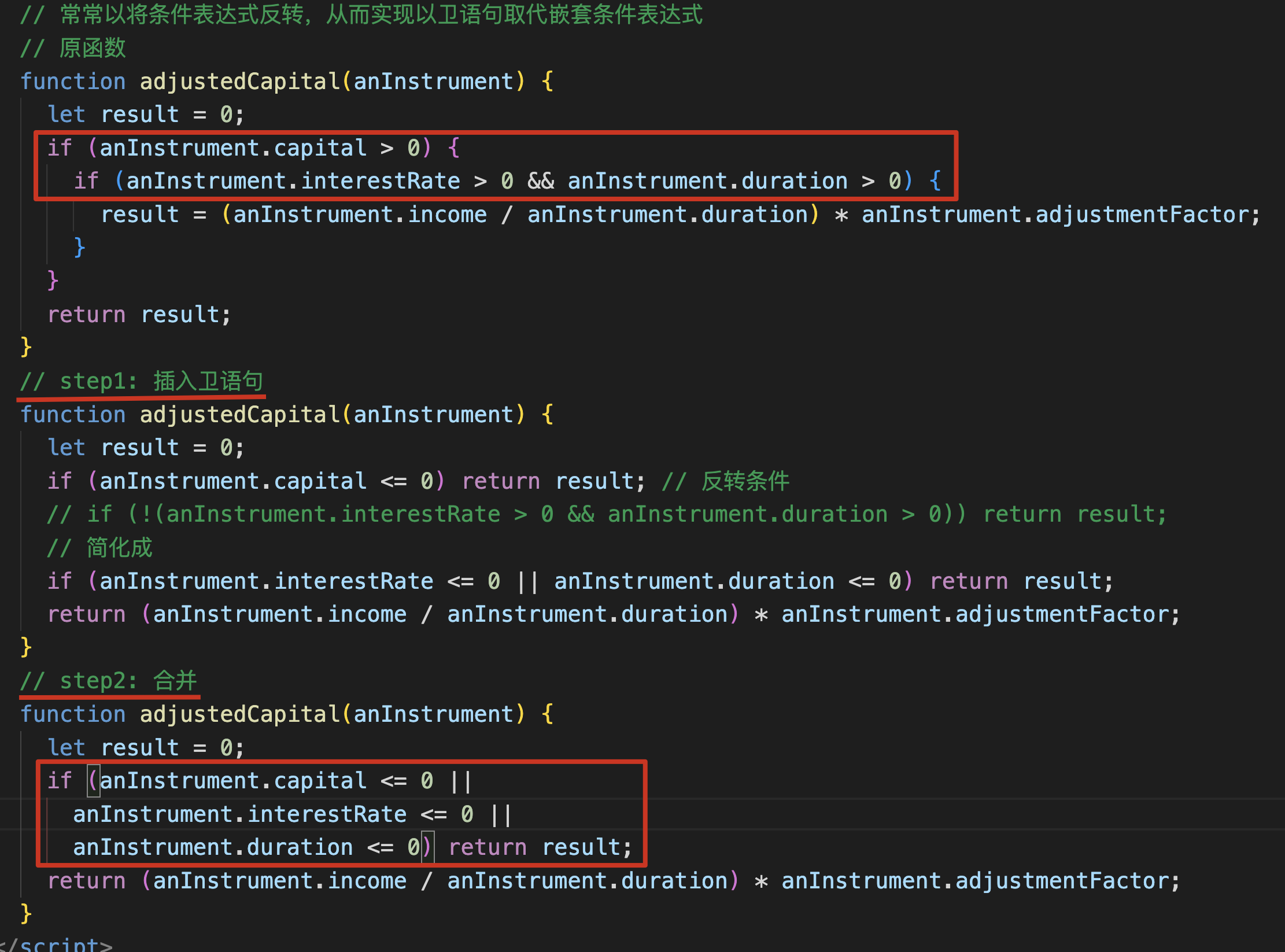Click the nested if line with 'interestRate > 0 && anInstrument.duration > 0'
This screenshot has height=952, width=1285.
point(508,181)
